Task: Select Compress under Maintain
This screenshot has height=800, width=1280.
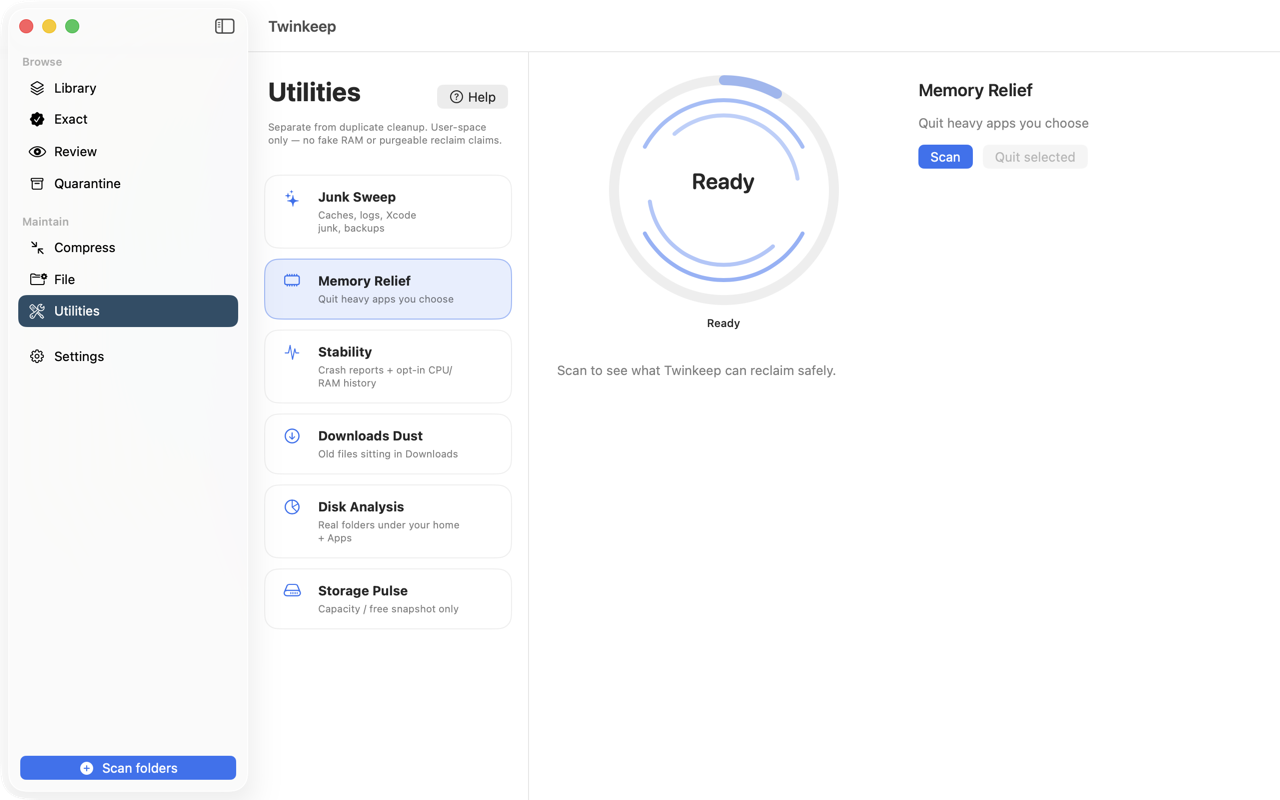Action: 128,247
